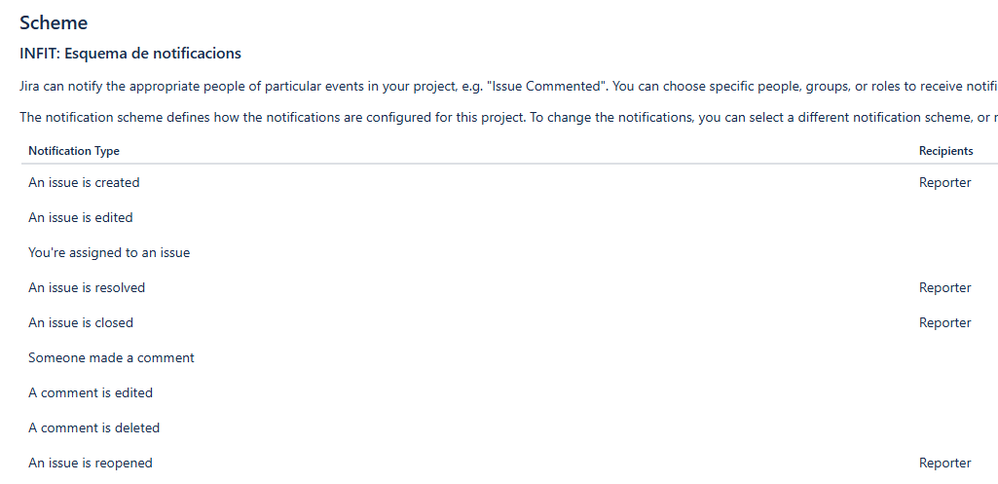Select the 'A comment is deleted' row
Screen dimensions: 998x484
point(509,428)
